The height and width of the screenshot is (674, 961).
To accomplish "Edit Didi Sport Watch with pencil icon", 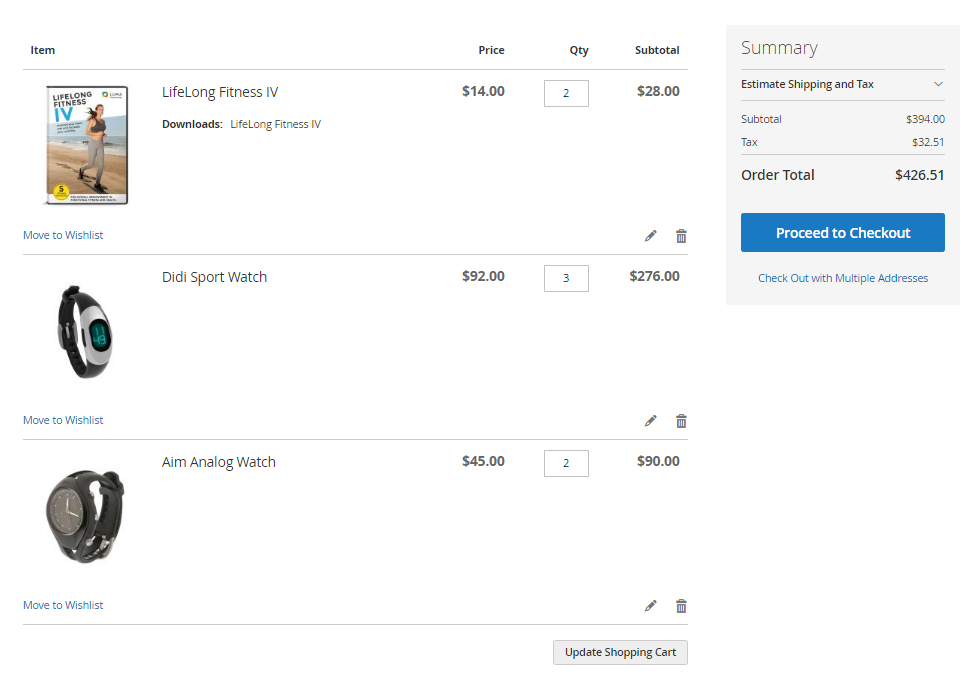I will coord(651,421).
